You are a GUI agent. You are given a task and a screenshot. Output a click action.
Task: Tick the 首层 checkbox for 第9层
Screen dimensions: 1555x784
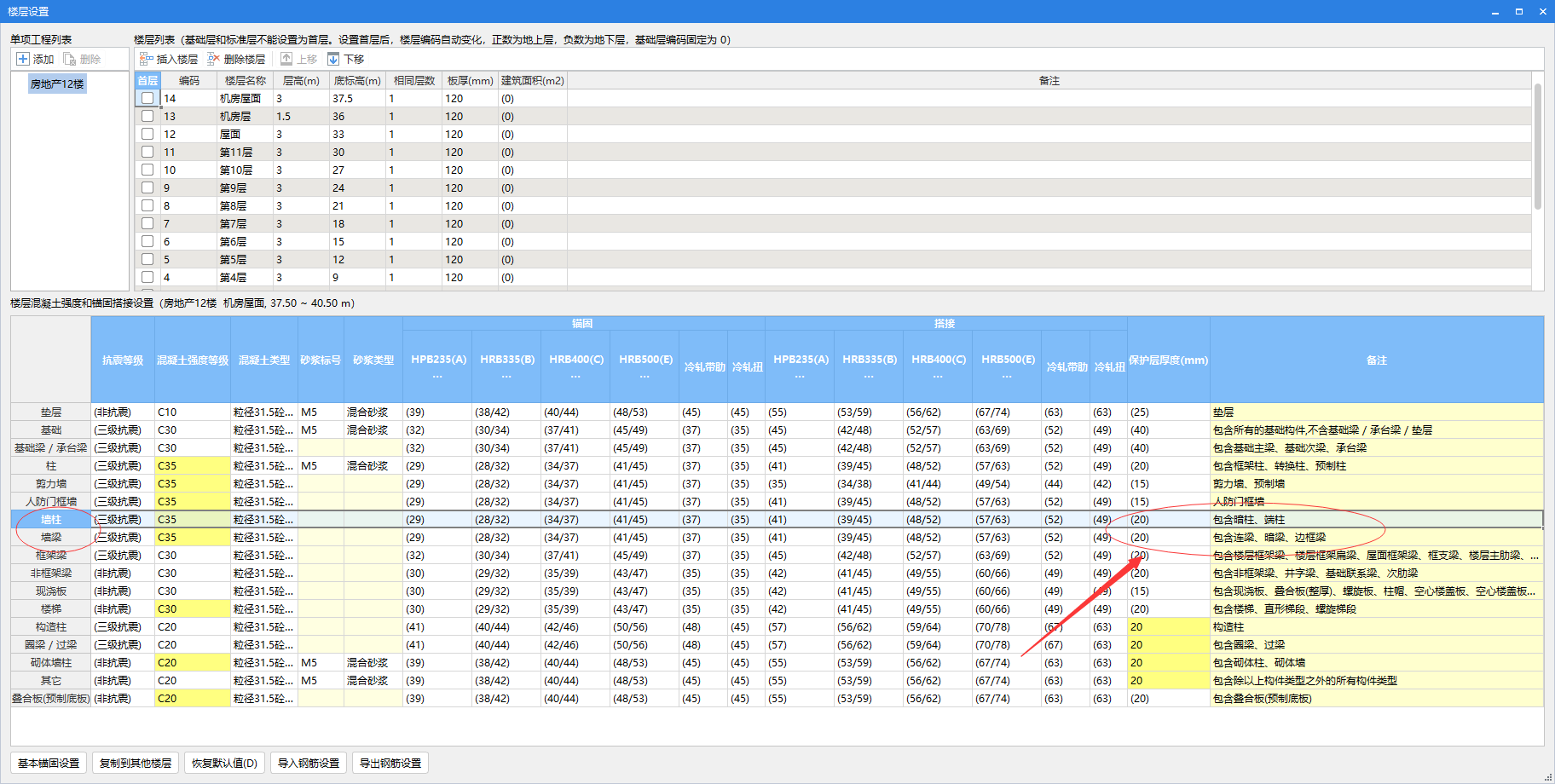[147, 187]
